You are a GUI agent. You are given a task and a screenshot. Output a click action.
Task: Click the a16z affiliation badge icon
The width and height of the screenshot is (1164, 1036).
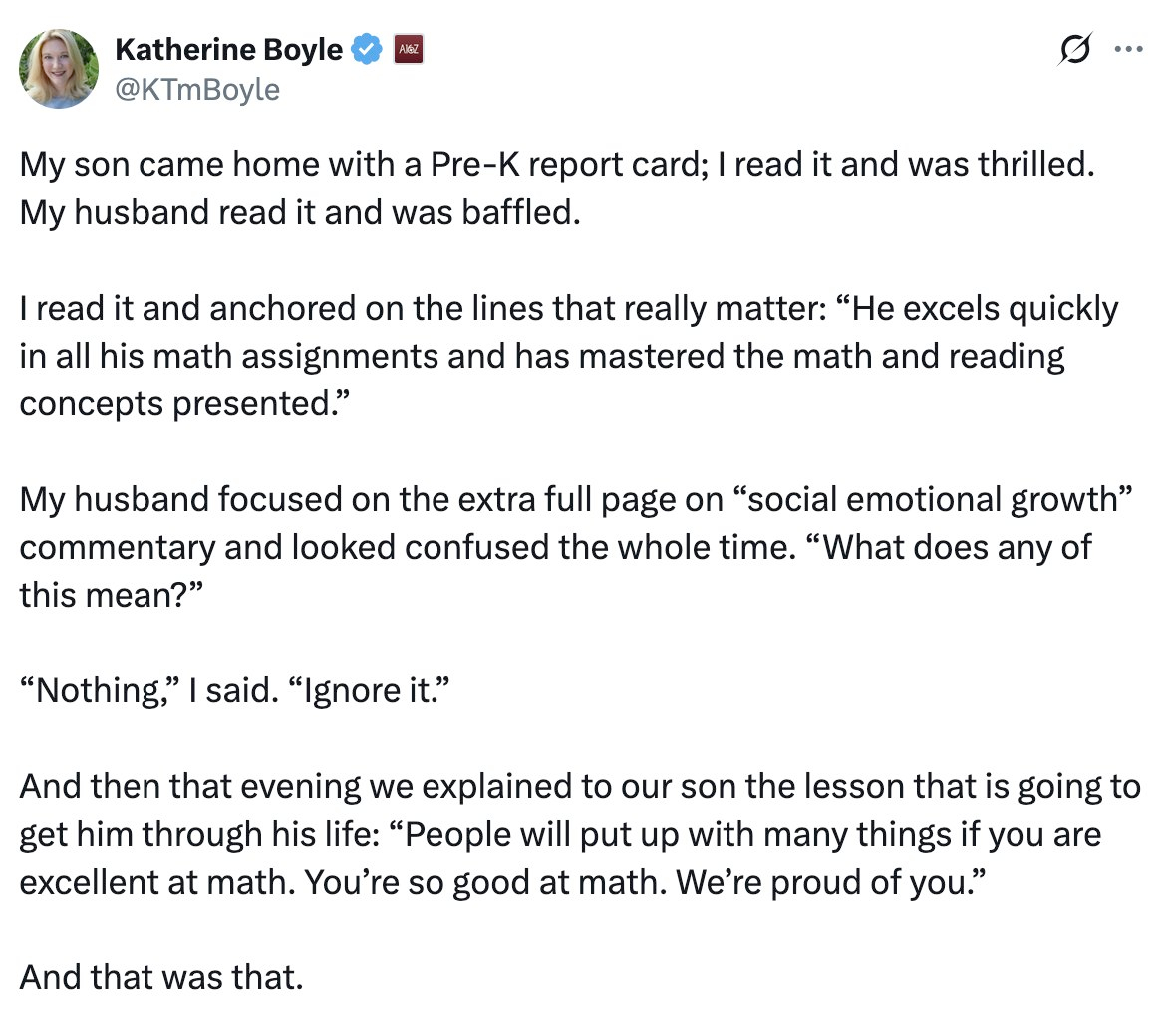tap(409, 49)
